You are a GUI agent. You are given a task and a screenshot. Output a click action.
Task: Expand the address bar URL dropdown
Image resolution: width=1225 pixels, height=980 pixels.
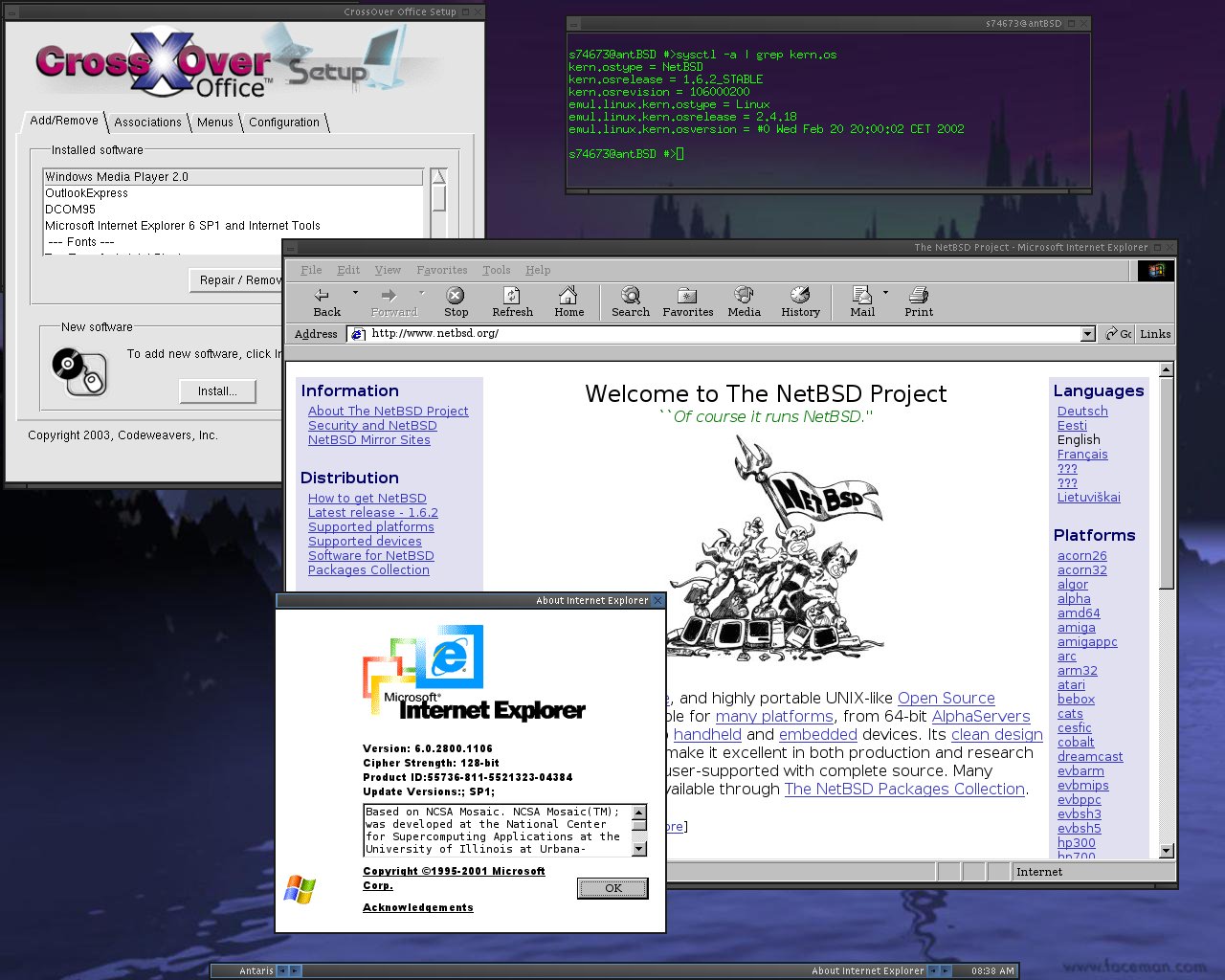coord(1087,334)
